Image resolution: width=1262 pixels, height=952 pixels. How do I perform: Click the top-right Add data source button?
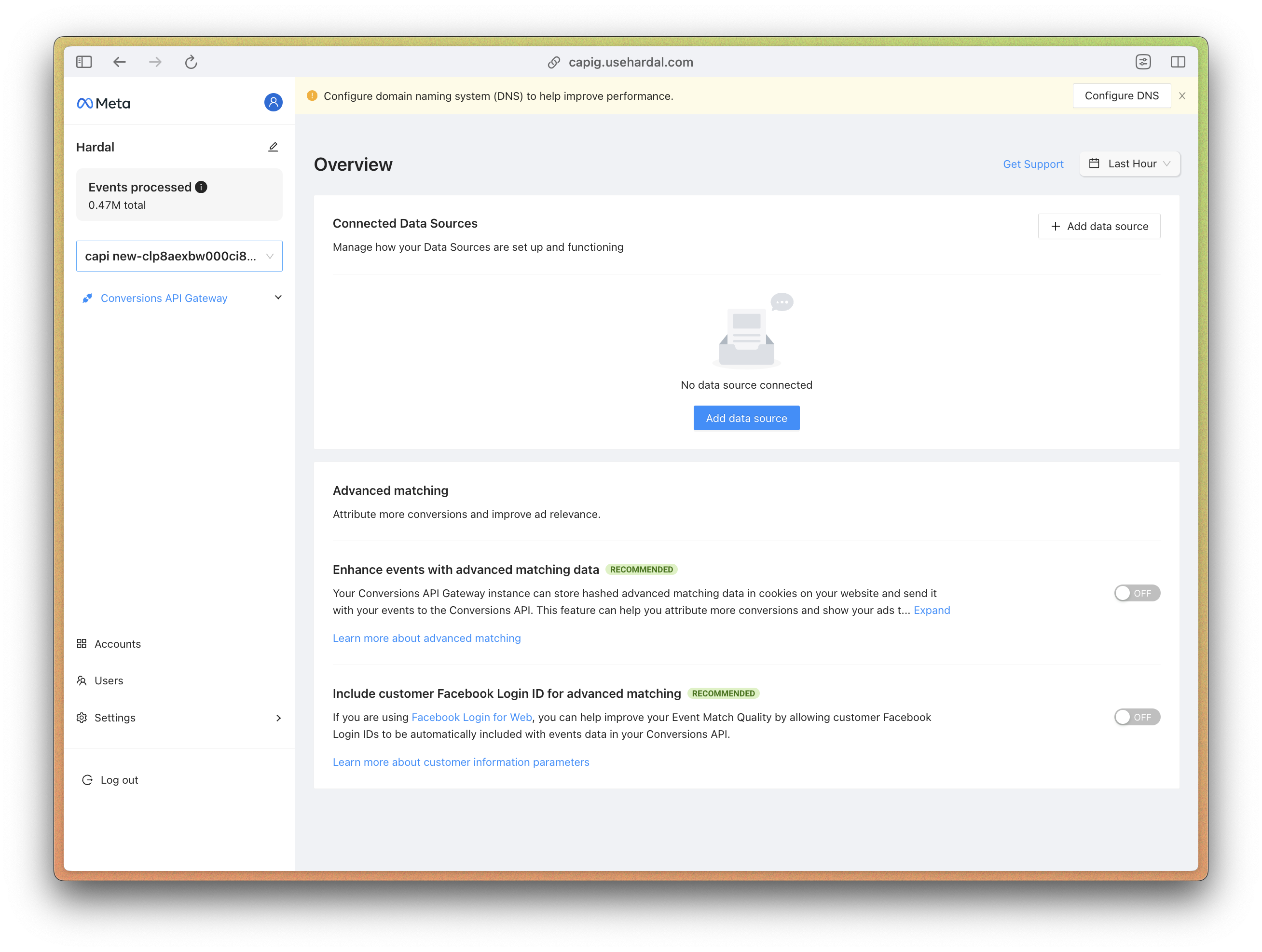1099,227
